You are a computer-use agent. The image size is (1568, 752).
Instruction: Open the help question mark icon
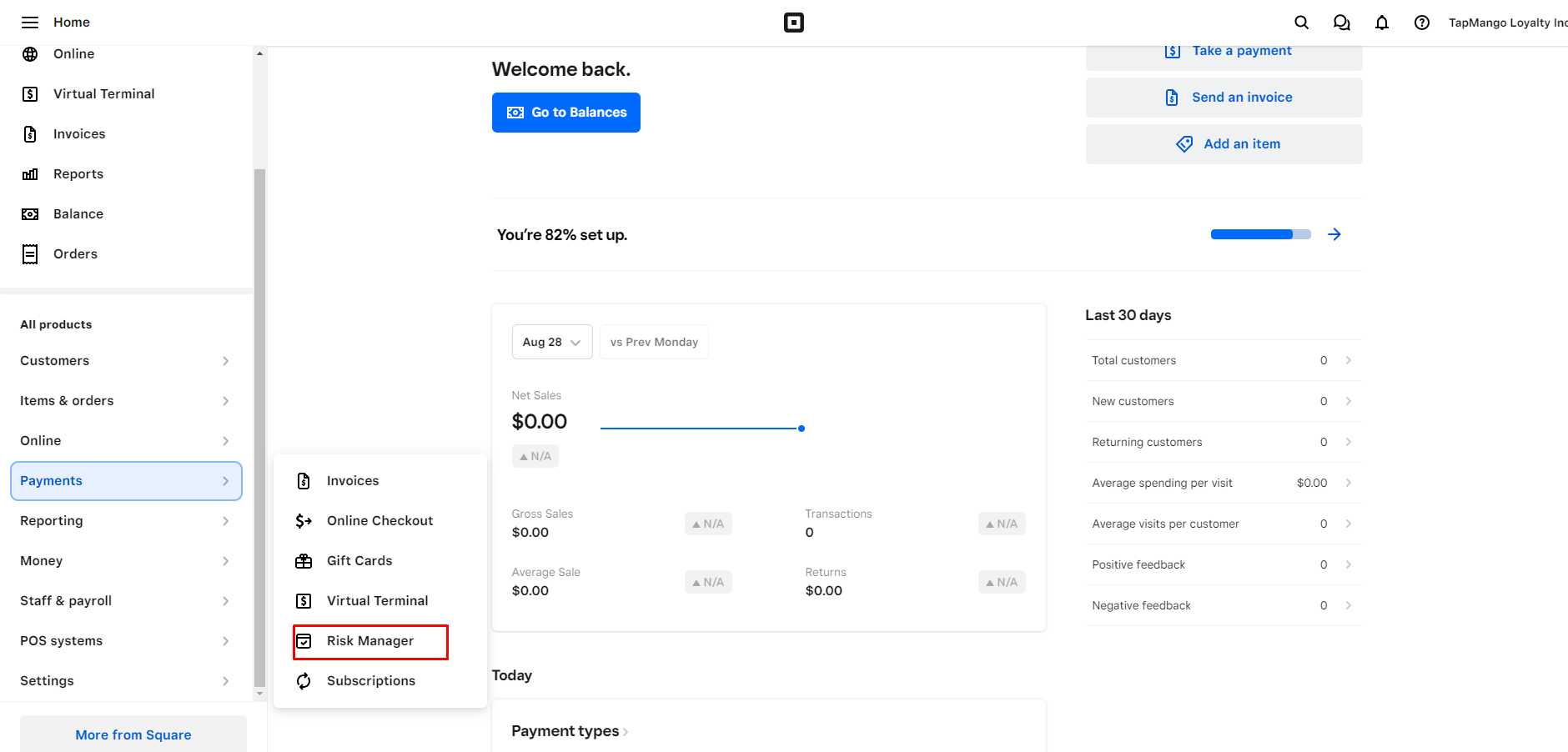tap(1422, 23)
